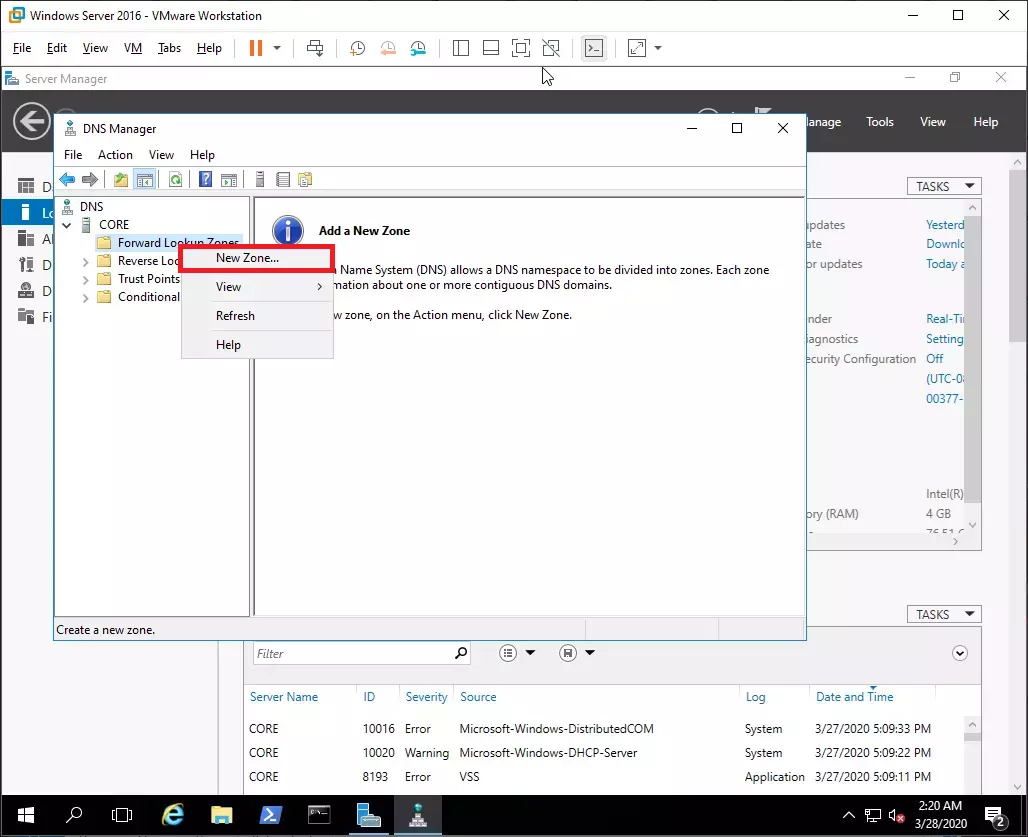Revert the VM to previous snapshot
The width and height of the screenshot is (1028, 837).
pyautogui.click(x=388, y=48)
